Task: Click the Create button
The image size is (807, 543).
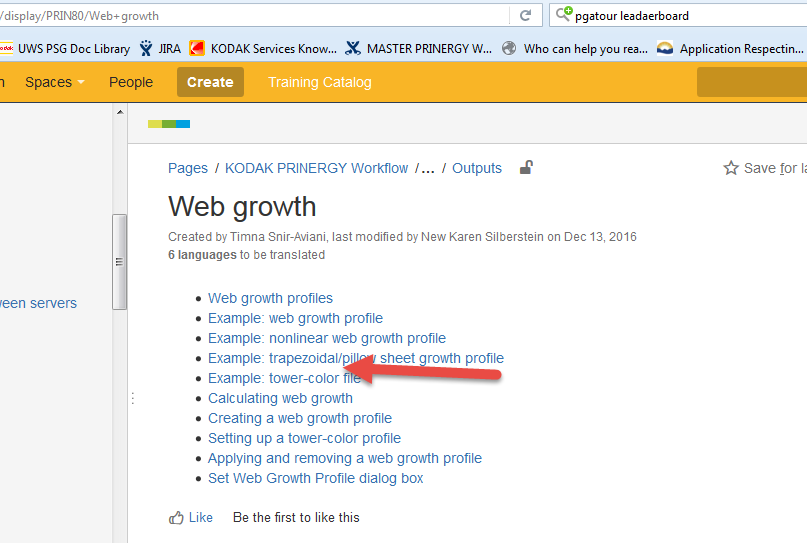Action: coord(210,82)
